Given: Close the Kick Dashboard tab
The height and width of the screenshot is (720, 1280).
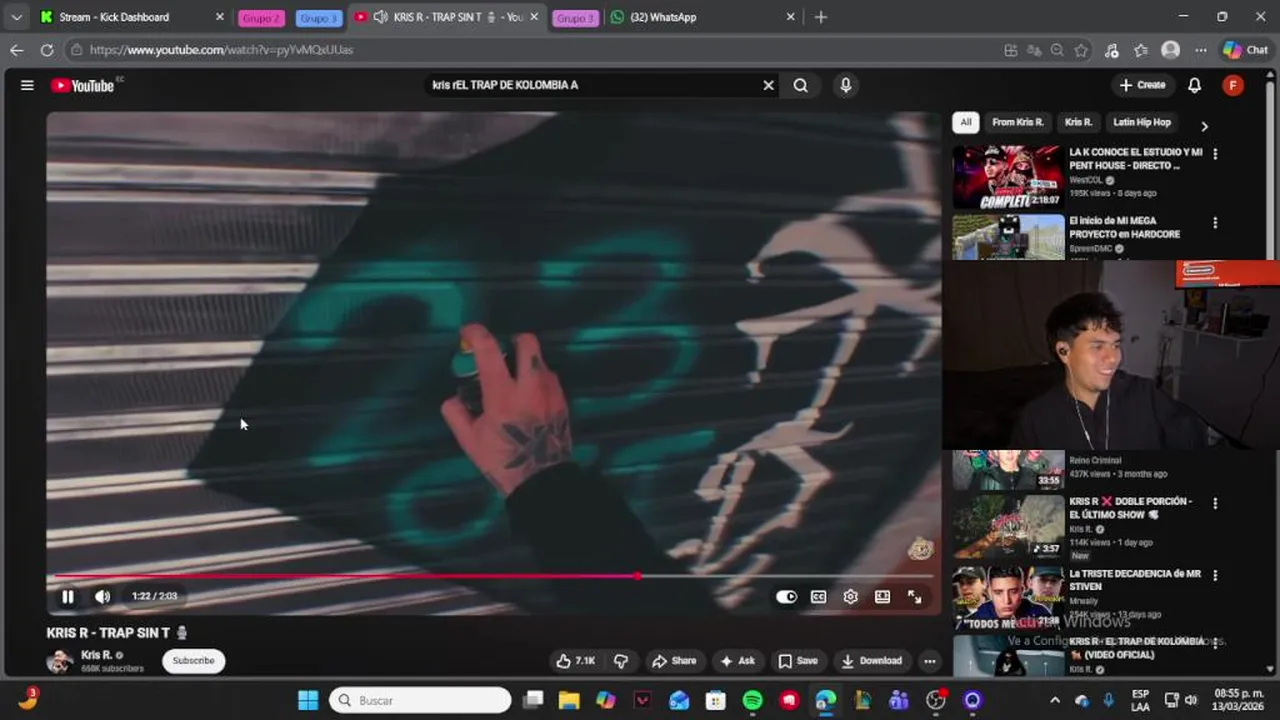Looking at the screenshot, I should tap(220, 17).
